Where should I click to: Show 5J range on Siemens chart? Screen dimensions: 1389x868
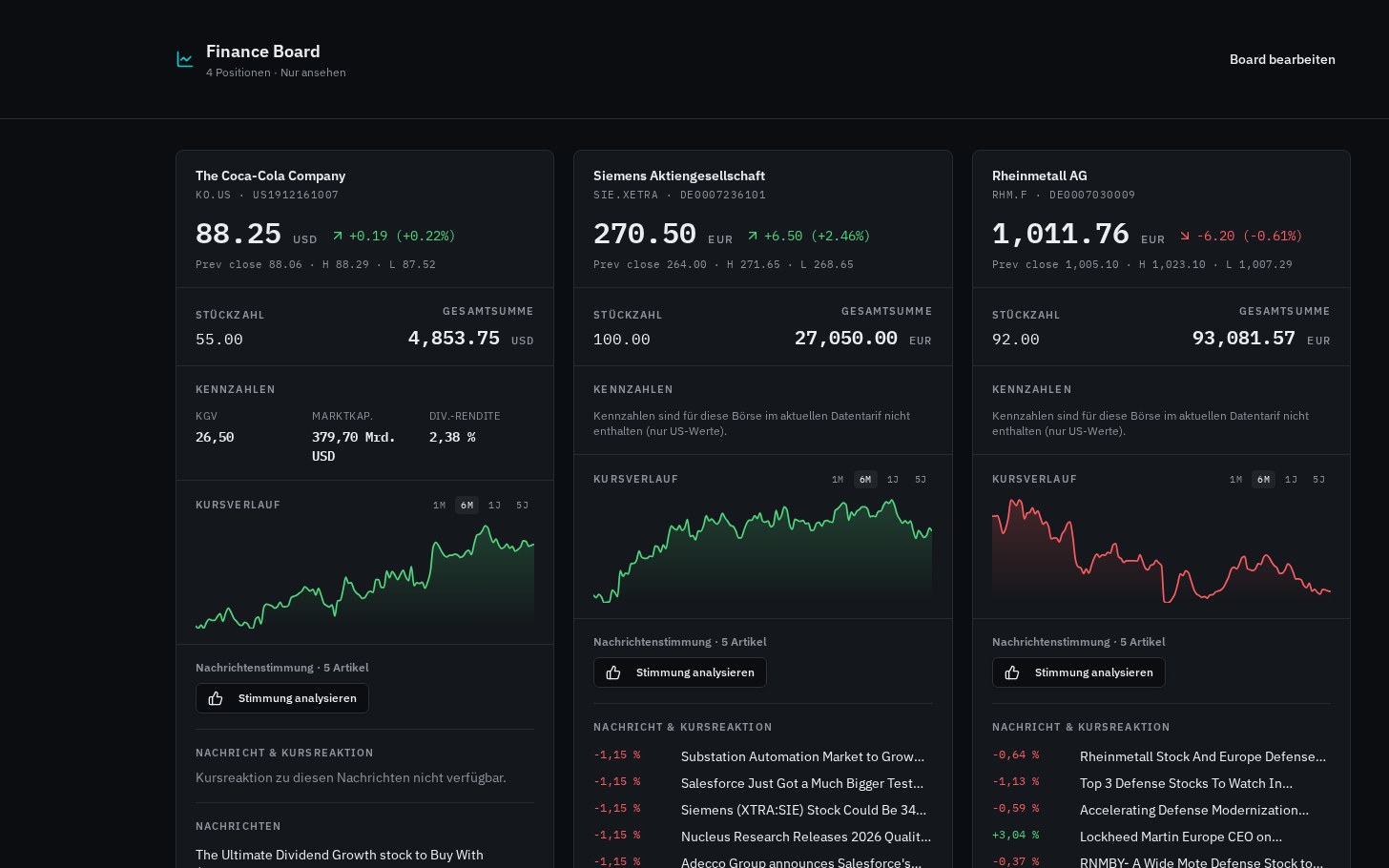pos(921,480)
